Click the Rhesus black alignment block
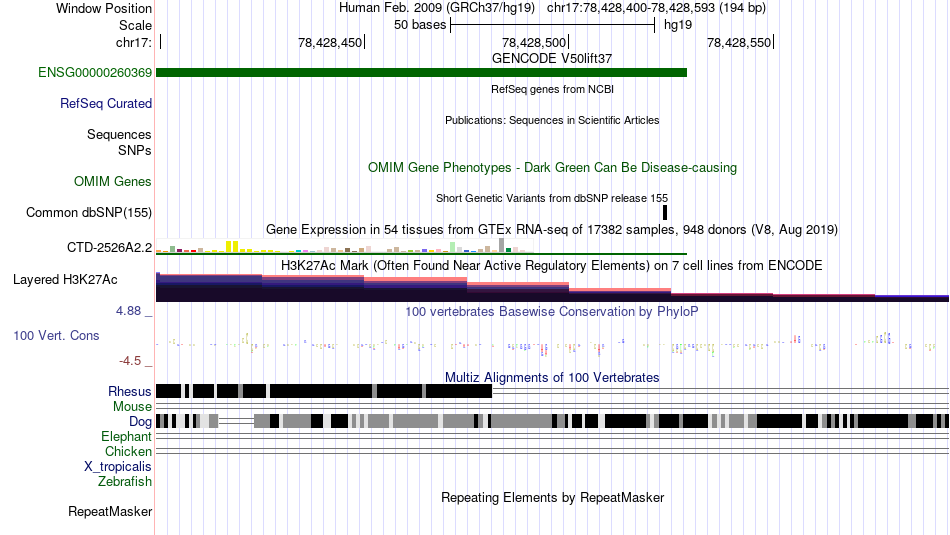Screen dimensions: 950x535 [x=324, y=391]
